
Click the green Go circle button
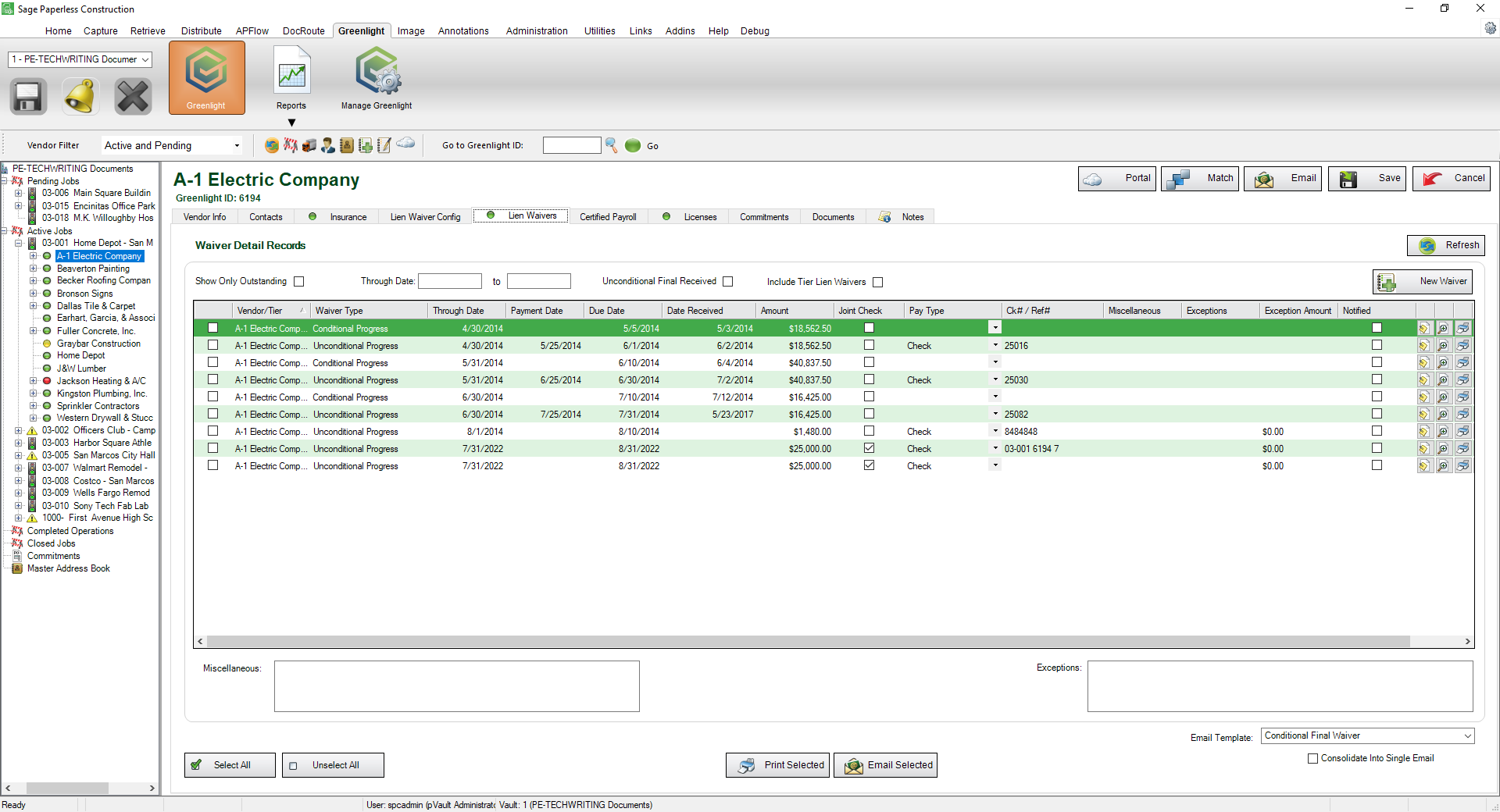(633, 145)
